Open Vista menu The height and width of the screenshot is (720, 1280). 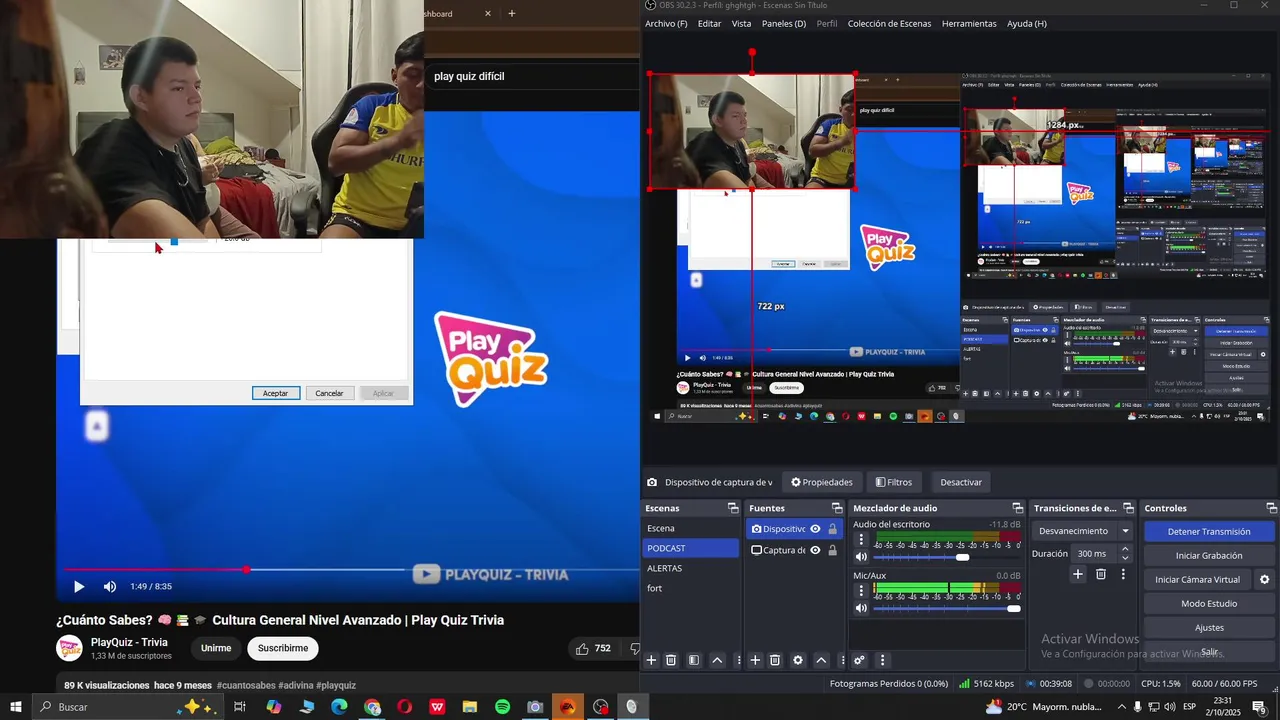tap(741, 23)
